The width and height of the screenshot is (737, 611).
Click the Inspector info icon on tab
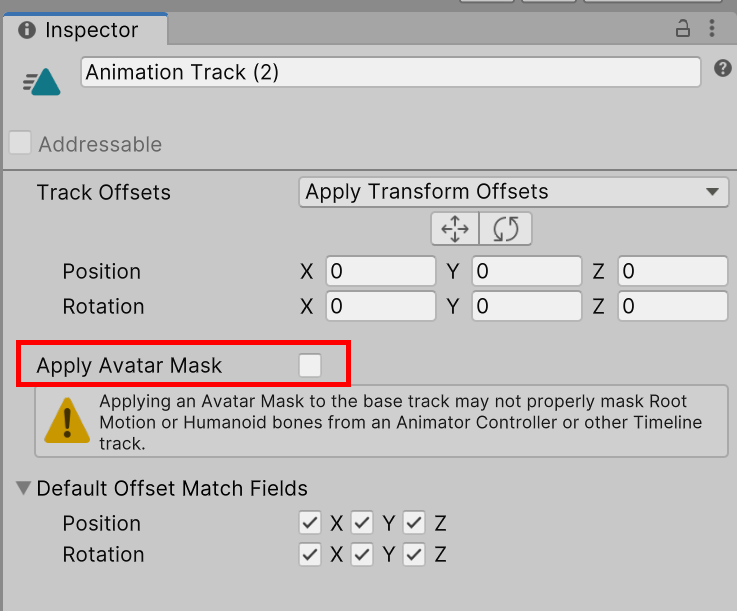coord(27,30)
